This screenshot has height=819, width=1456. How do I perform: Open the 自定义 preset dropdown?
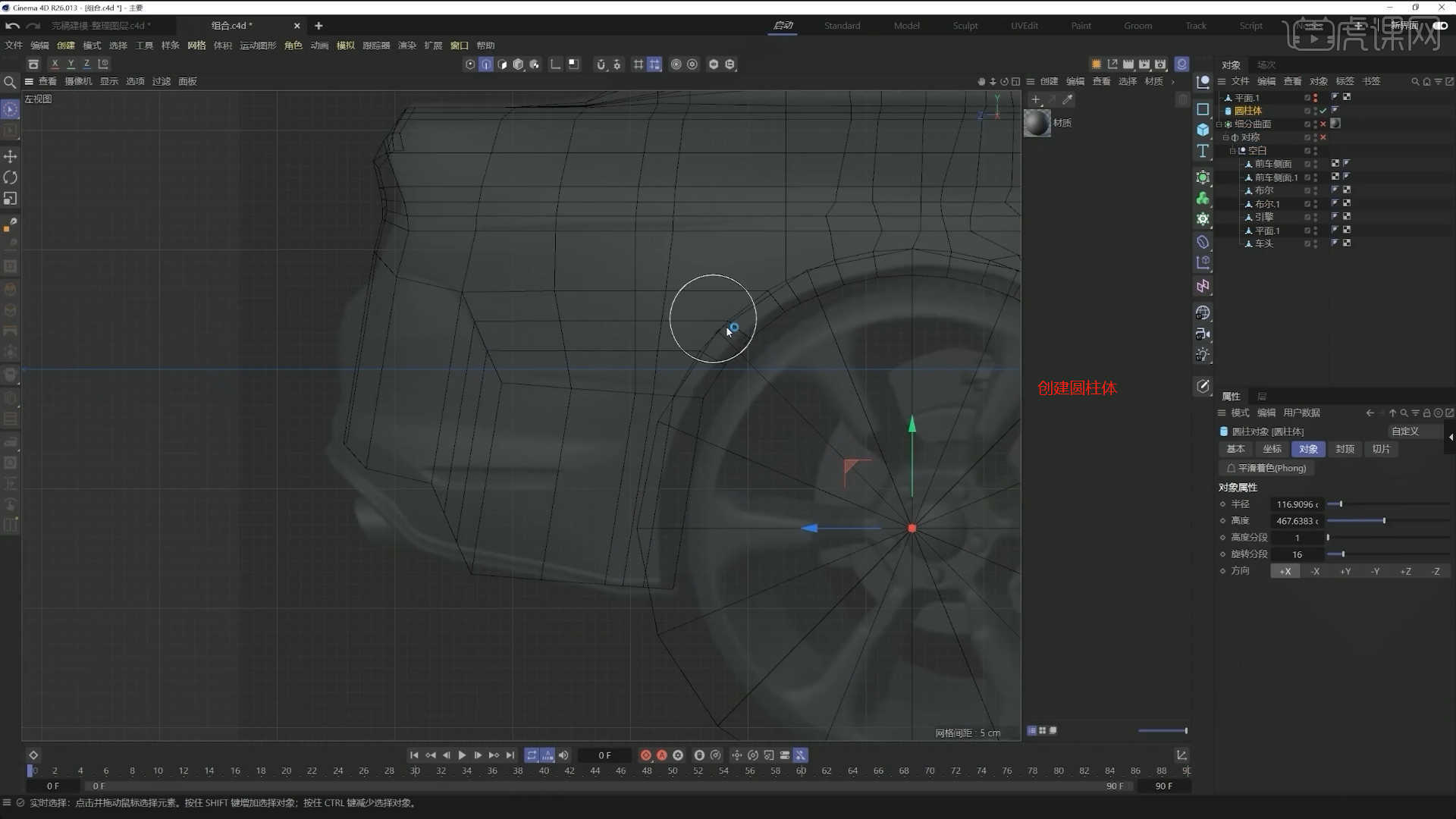pyautogui.click(x=1414, y=431)
